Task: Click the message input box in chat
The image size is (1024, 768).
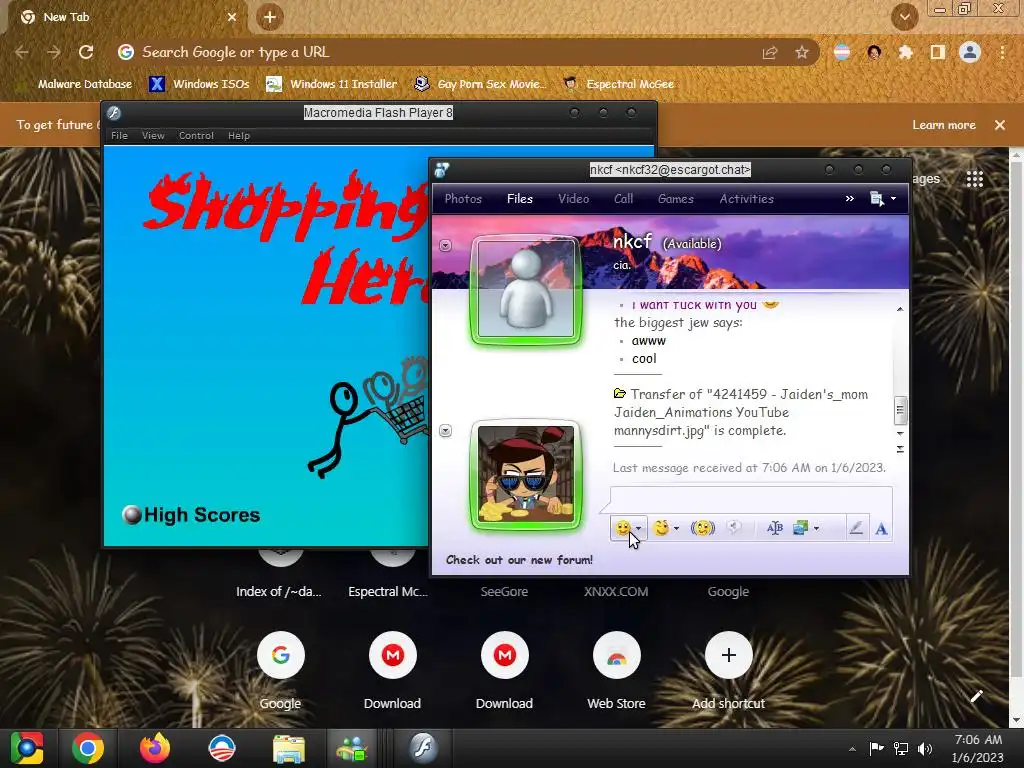Action: point(751,500)
